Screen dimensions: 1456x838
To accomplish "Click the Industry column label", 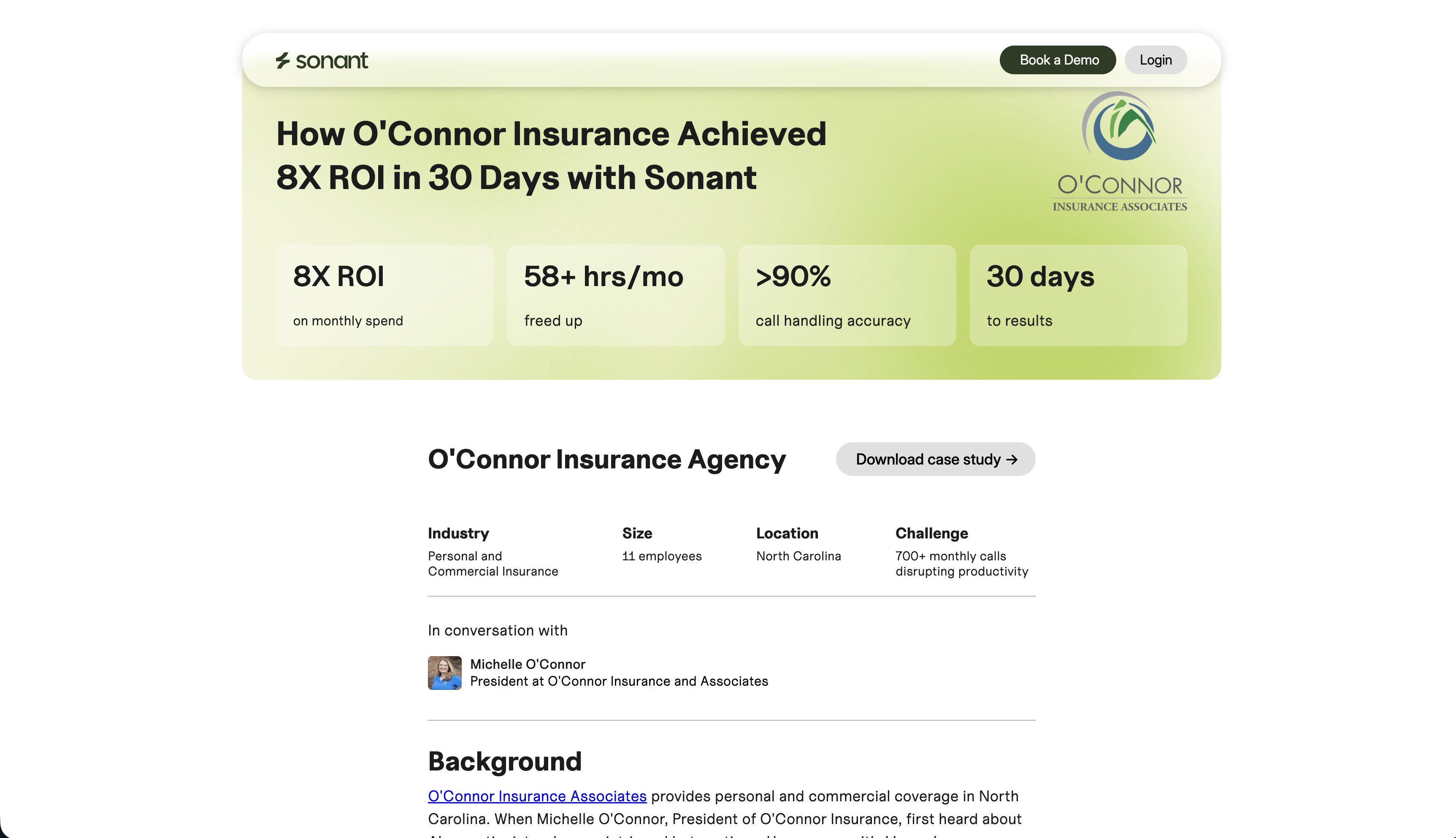I will 458,533.
